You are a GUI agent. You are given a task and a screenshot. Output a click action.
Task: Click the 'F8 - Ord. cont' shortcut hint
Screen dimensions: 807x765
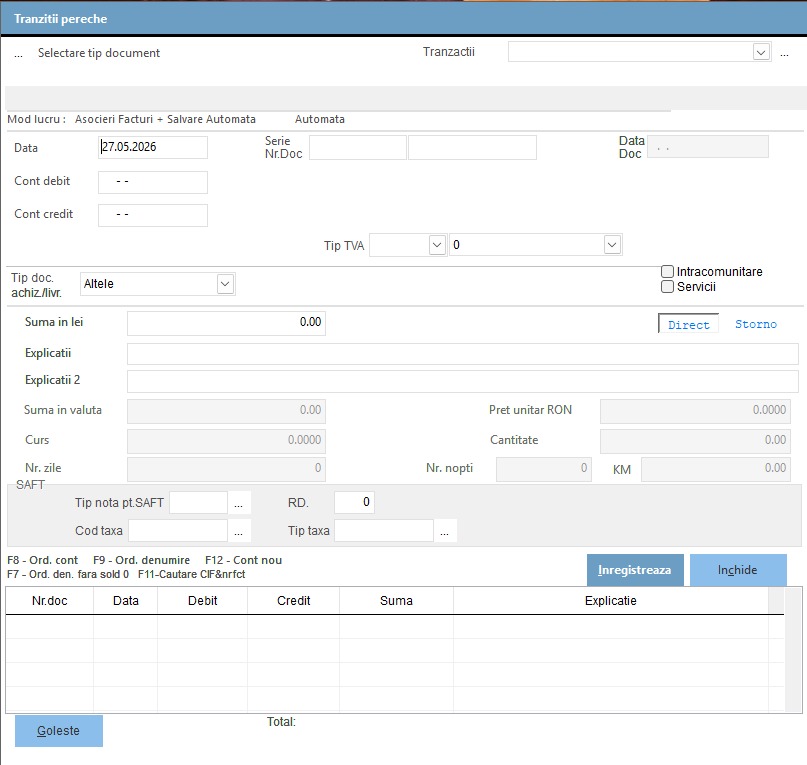coord(43,560)
